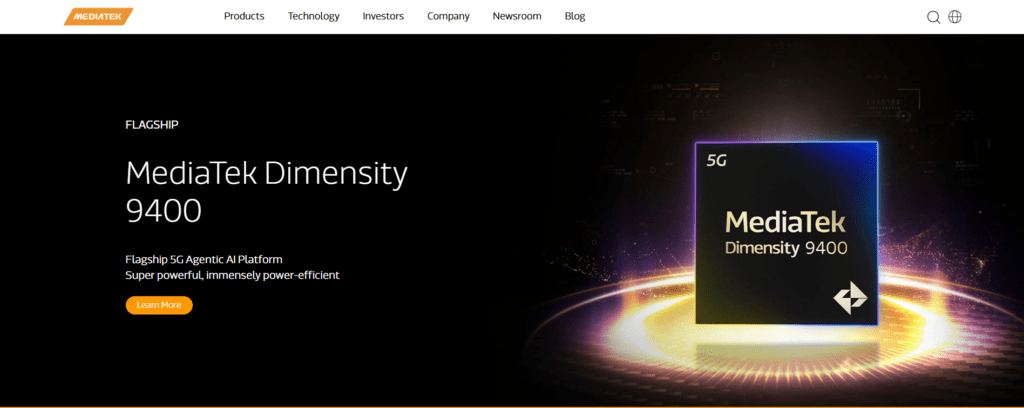Open the search magnifier icon
Screen dimensions: 1024x408
click(933, 17)
